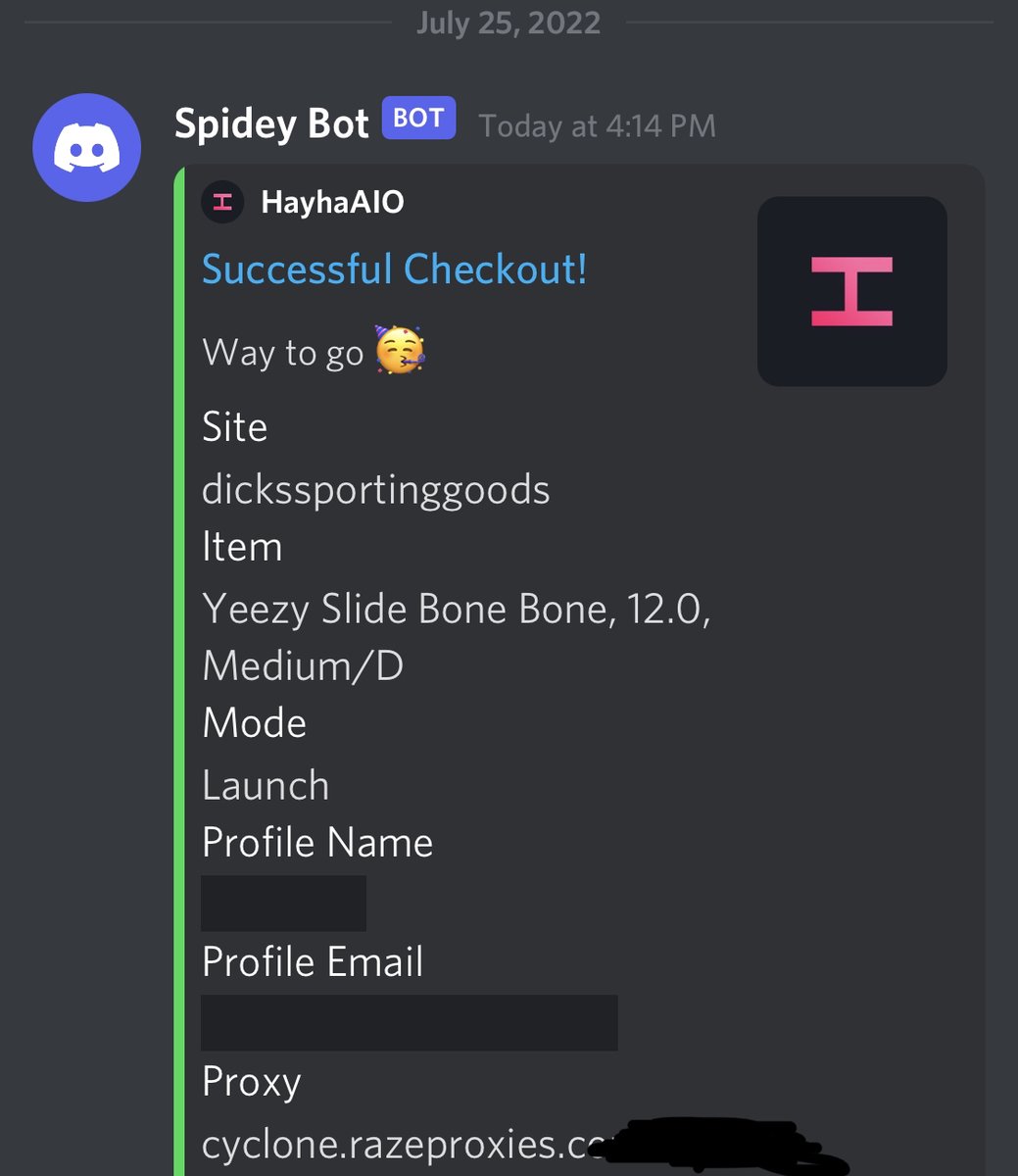Click the Proxy field label
This screenshot has width=1018, height=1176.
(252, 1082)
